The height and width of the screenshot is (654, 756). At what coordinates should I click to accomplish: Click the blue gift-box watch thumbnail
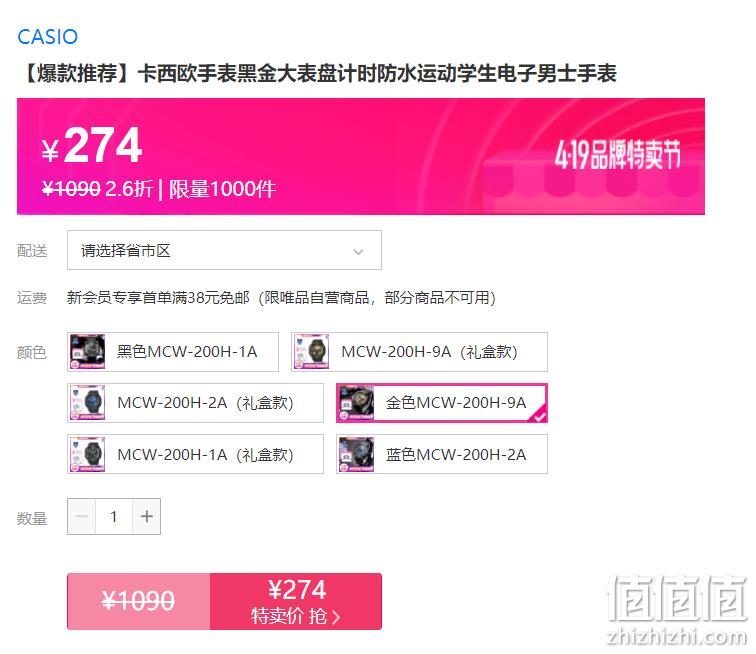pyautogui.click(x=87, y=403)
